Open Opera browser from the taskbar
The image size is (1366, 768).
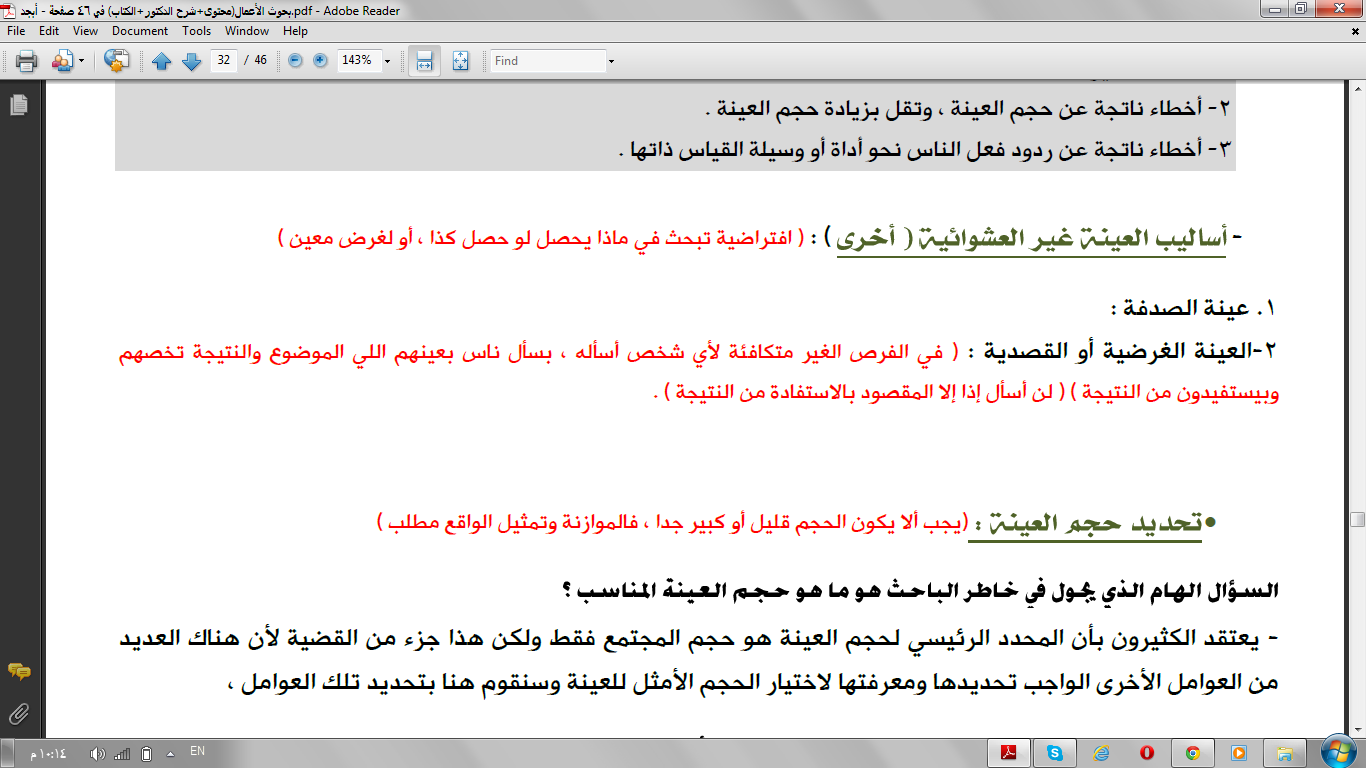pos(1147,752)
